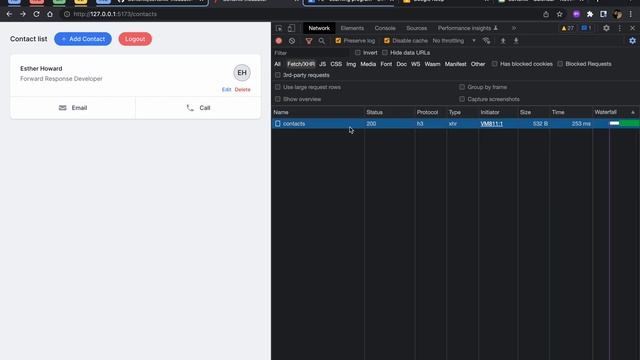The image size is (640, 360).
Task: Toggle the network filter funnel icon
Action: pyautogui.click(x=309, y=41)
